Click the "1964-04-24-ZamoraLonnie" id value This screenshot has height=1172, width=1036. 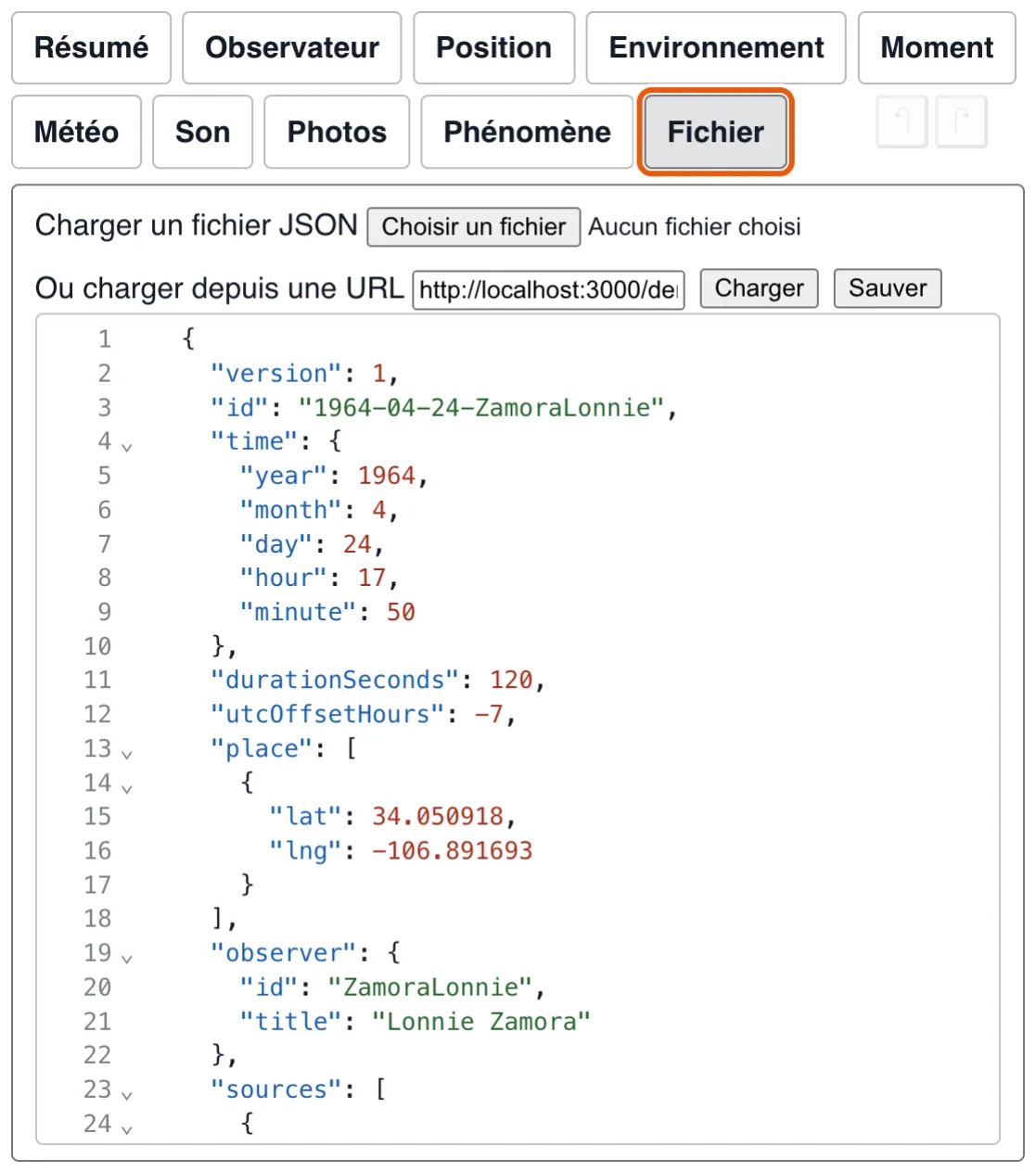481,407
